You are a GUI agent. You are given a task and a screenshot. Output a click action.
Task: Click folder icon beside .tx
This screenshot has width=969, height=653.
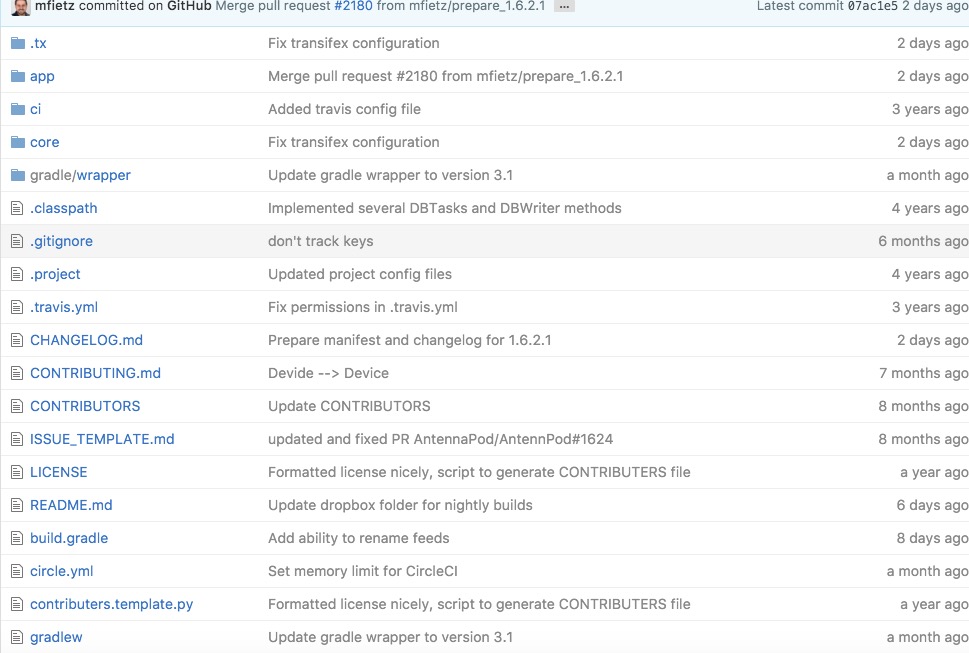tap(18, 43)
